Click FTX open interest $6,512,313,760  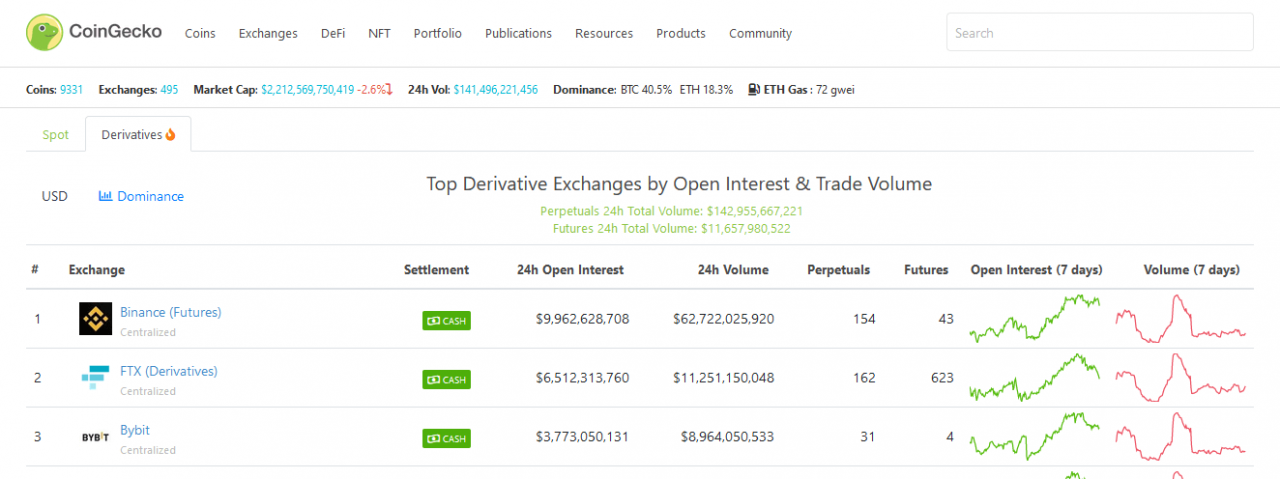point(583,378)
